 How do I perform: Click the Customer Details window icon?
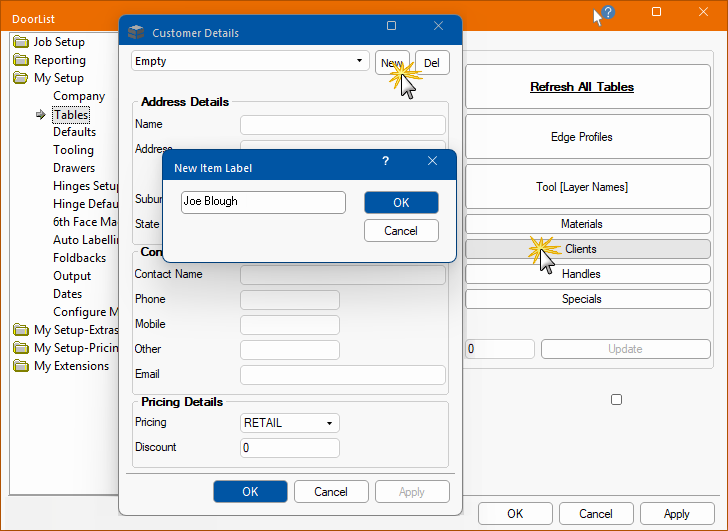(x=137, y=33)
